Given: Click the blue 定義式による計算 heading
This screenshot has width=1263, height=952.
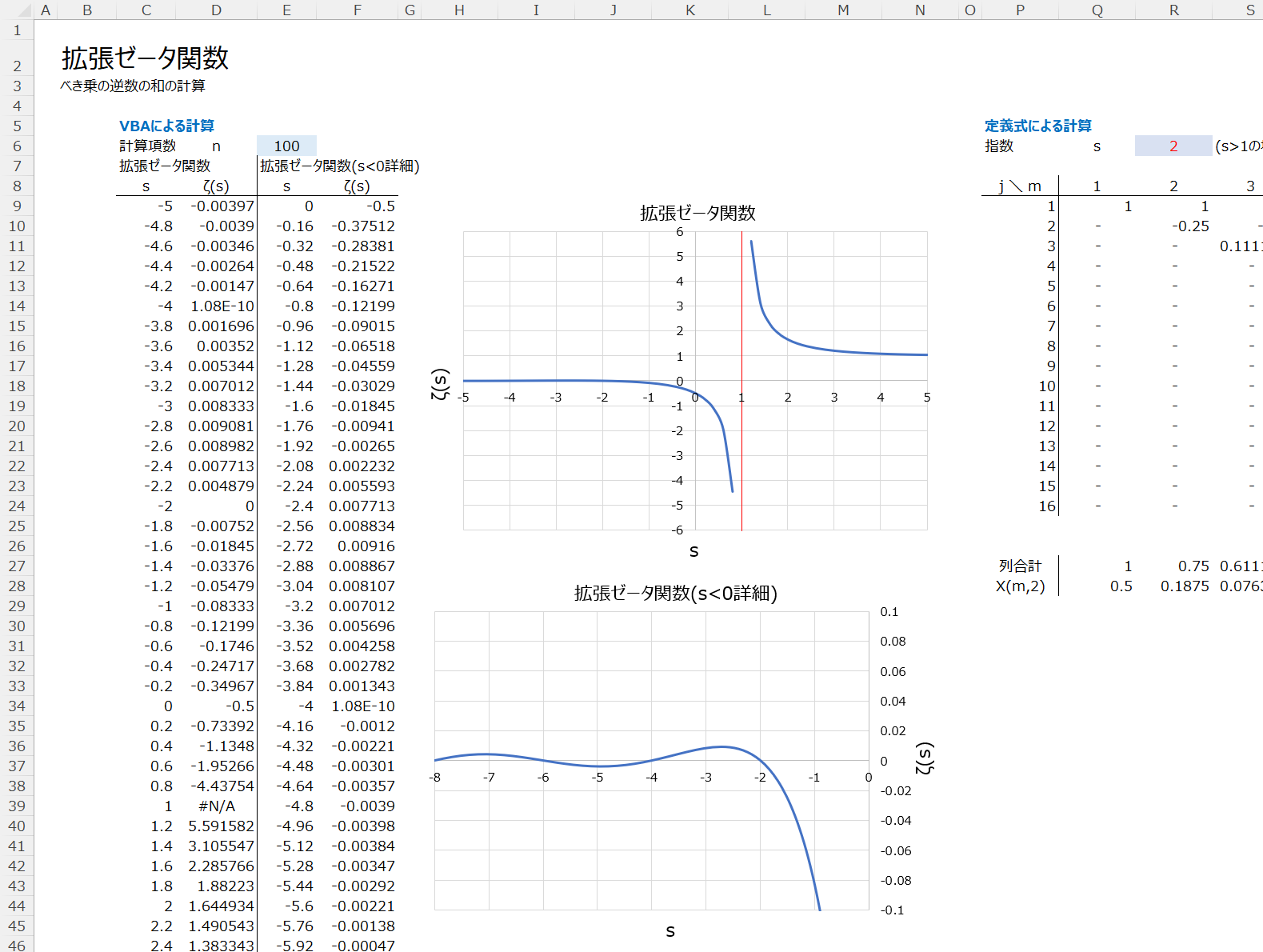Looking at the screenshot, I should pyautogui.click(x=1037, y=126).
